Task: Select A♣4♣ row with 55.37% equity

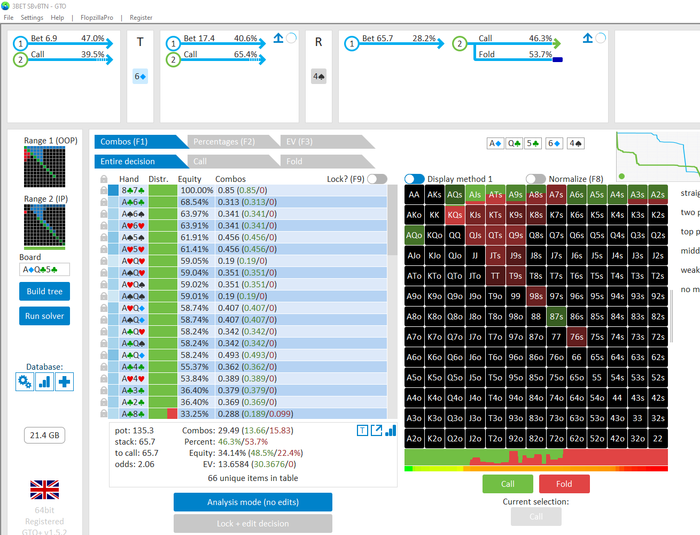Action: [x=247, y=367]
